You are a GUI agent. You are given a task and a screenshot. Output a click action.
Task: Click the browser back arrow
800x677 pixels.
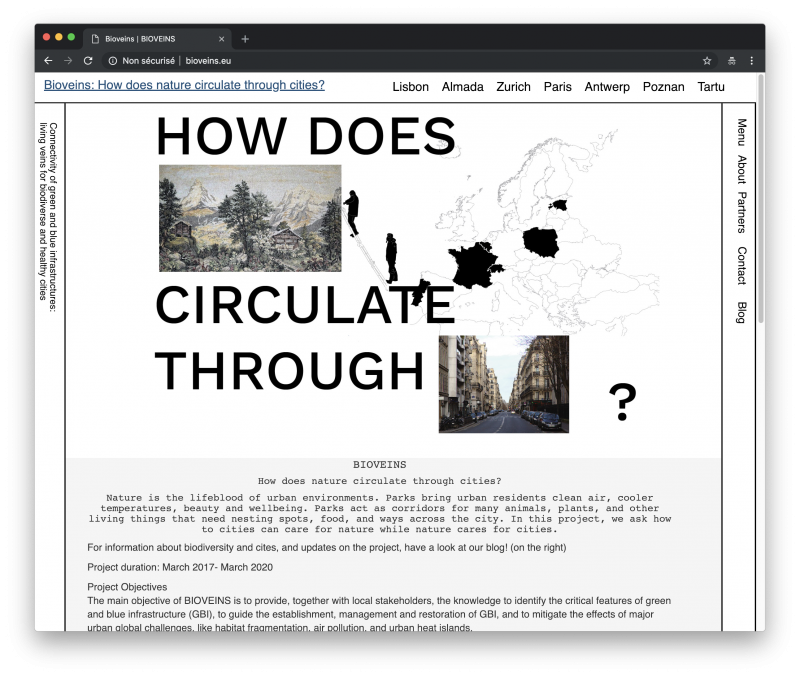48,61
